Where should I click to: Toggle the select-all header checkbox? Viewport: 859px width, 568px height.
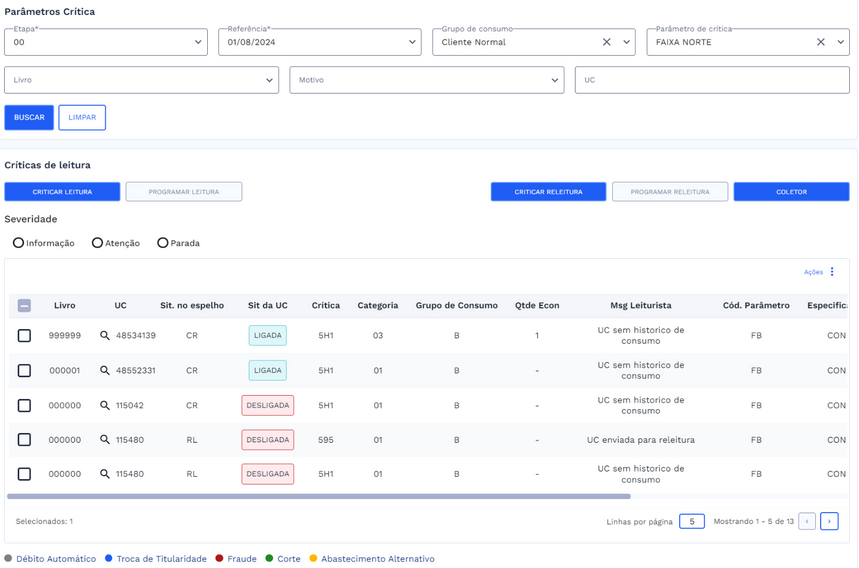(24, 305)
